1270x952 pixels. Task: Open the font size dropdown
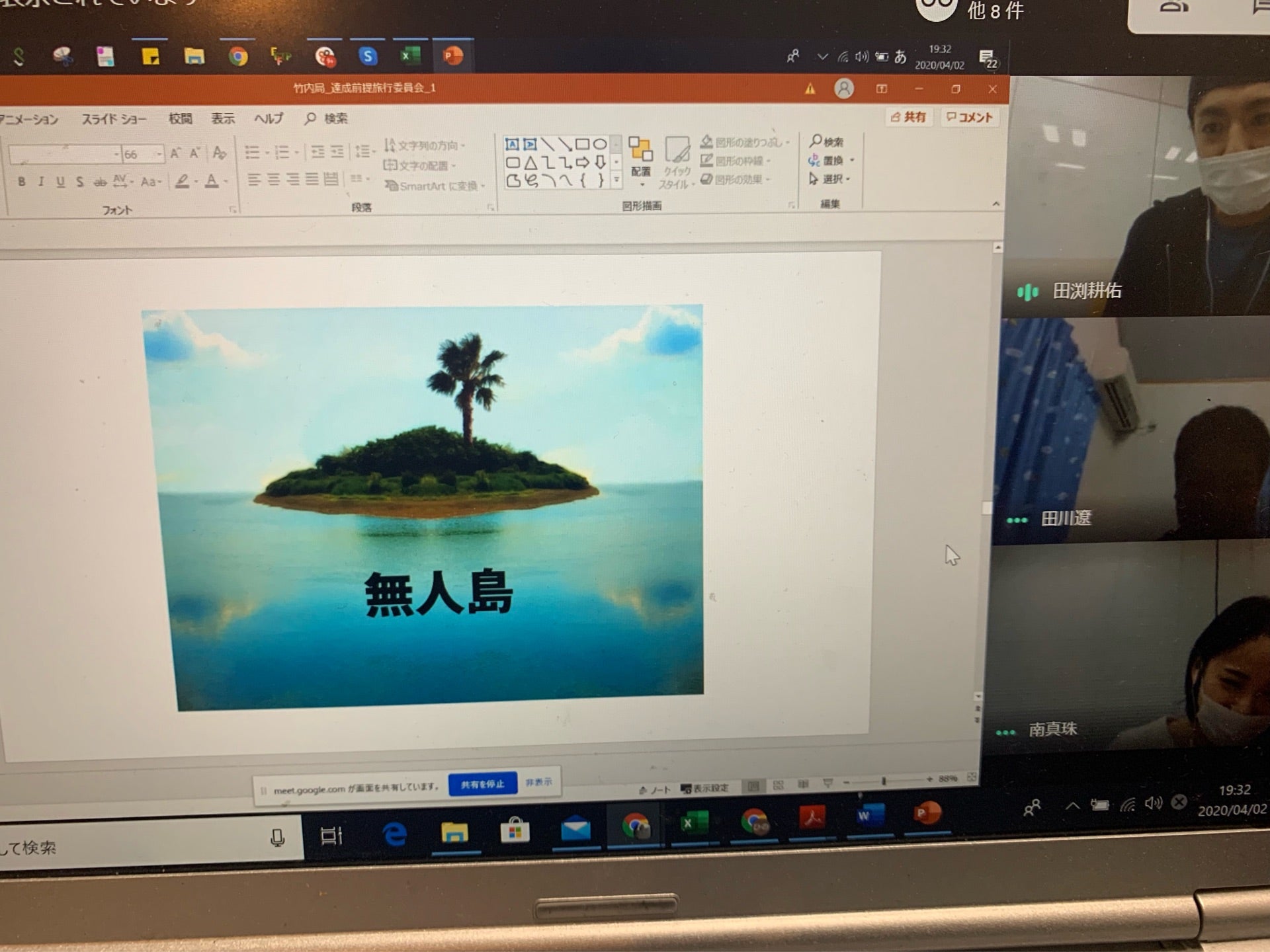coord(159,154)
